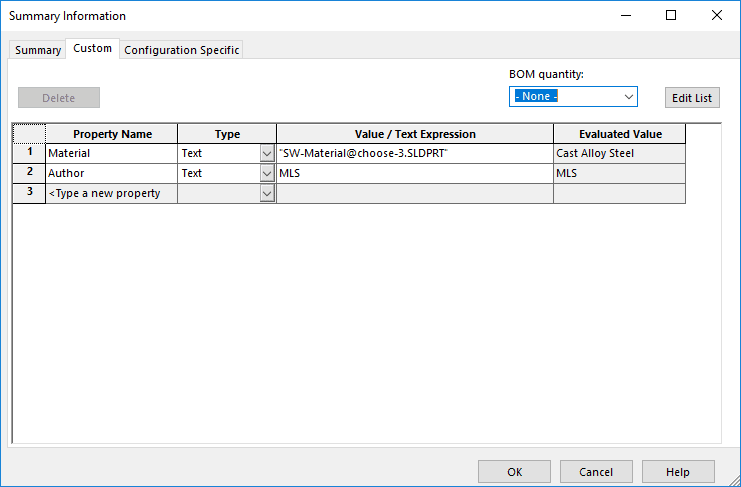Viewport: 741px width, 487px height.
Task: Click the Evaluated Value column header
Action: click(x=620, y=134)
